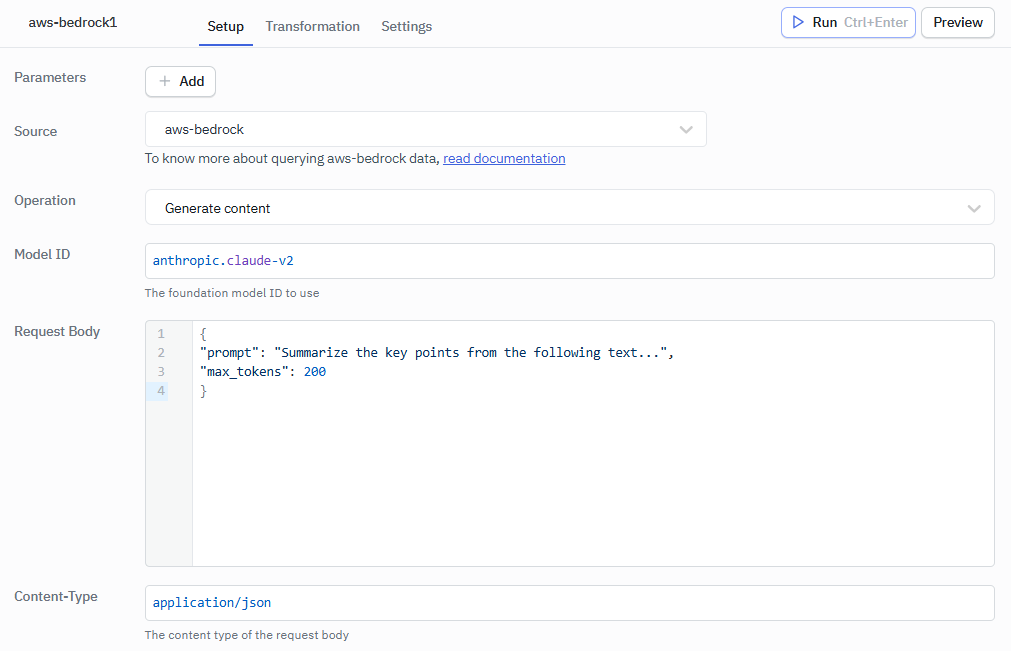This screenshot has width=1011, height=651.
Task: Switch to the Setup tab
Action: coord(226,26)
